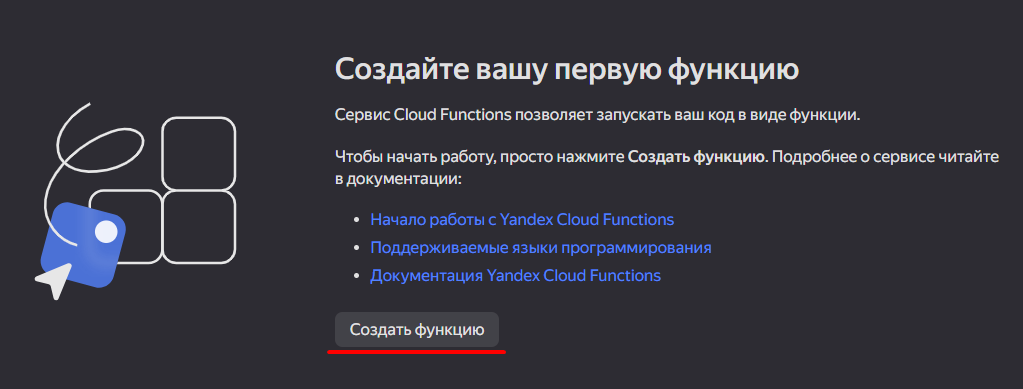Click text Сервис Cloud Functions позволяет запускать
Viewport: 1023px width, 389px height.
tap(598, 116)
